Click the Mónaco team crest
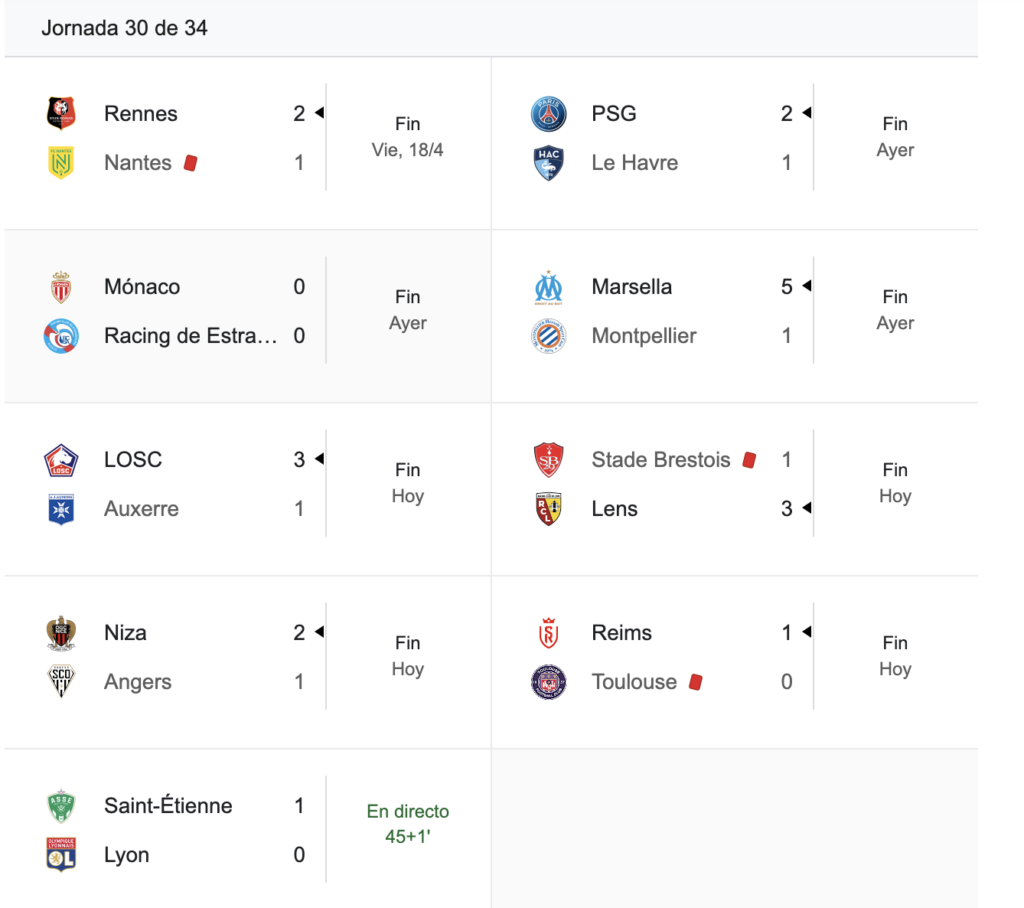Screen dimensions: 1024x908 click(x=61, y=287)
